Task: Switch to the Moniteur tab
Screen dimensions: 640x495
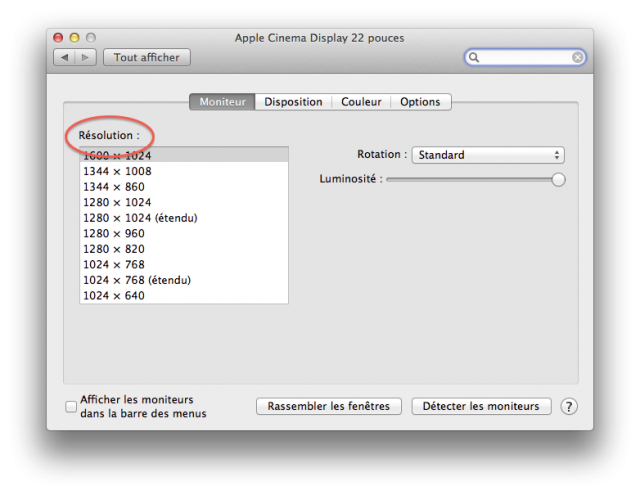Action: (x=222, y=102)
